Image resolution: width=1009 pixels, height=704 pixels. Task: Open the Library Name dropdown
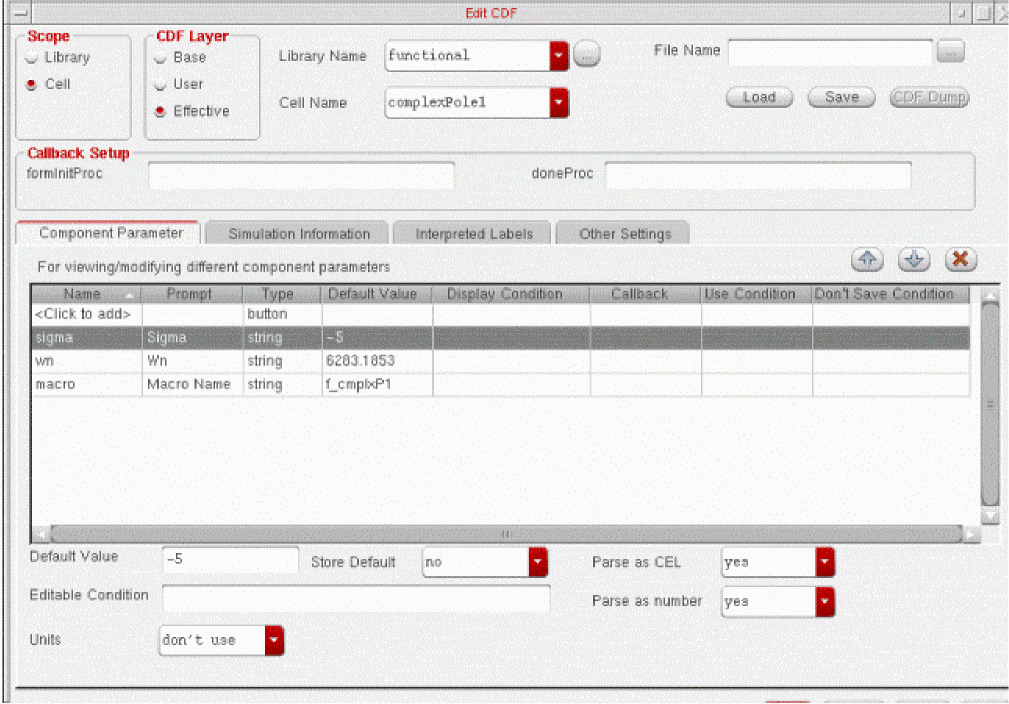[x=559, y=56]
